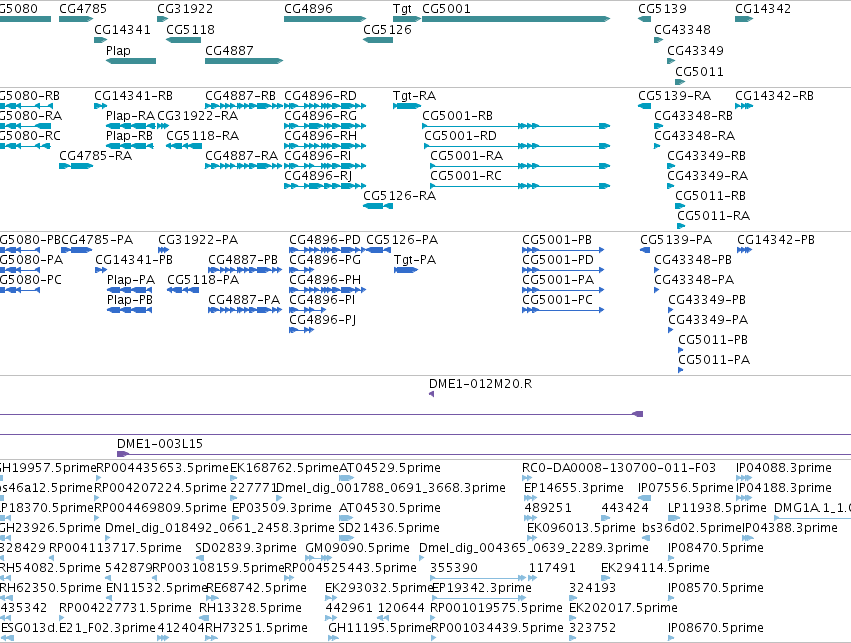Select transcript CG4896-RI
The height and width of the screenshot is (643, 851).
325,165
